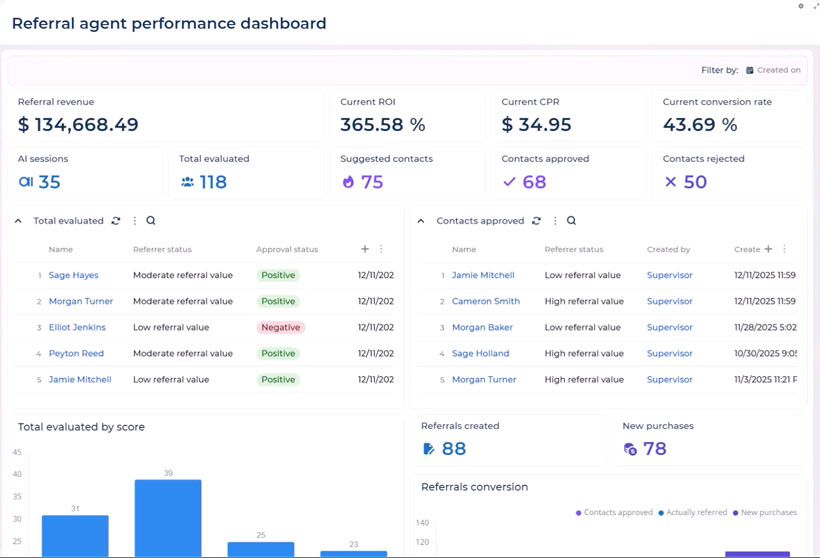Add column to Total evaluated table
820x558 pixels.
pyautogui.click(x=365, y=249)
